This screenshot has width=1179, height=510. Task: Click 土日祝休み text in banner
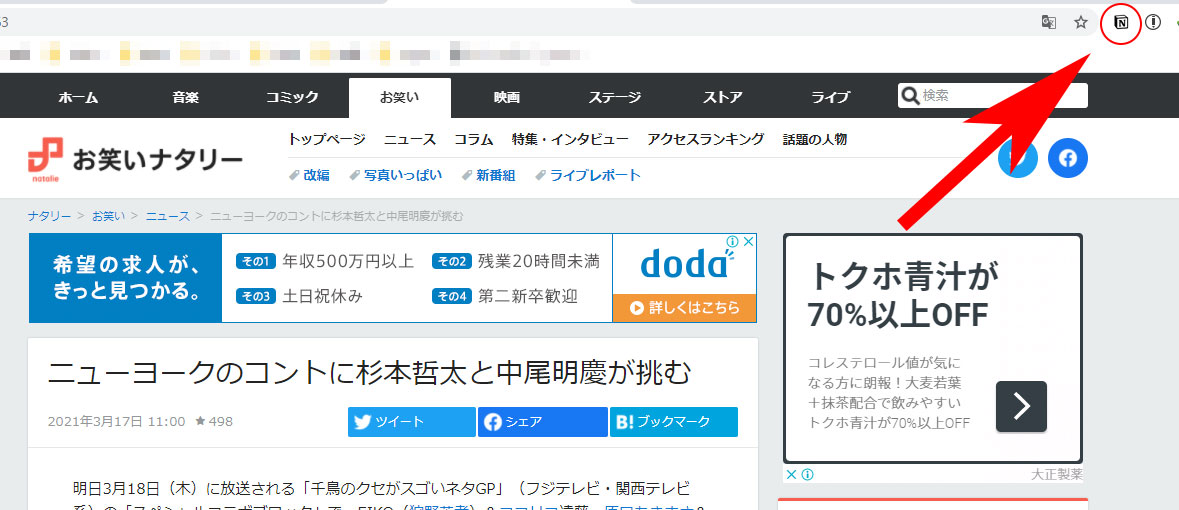click(322, 296)
